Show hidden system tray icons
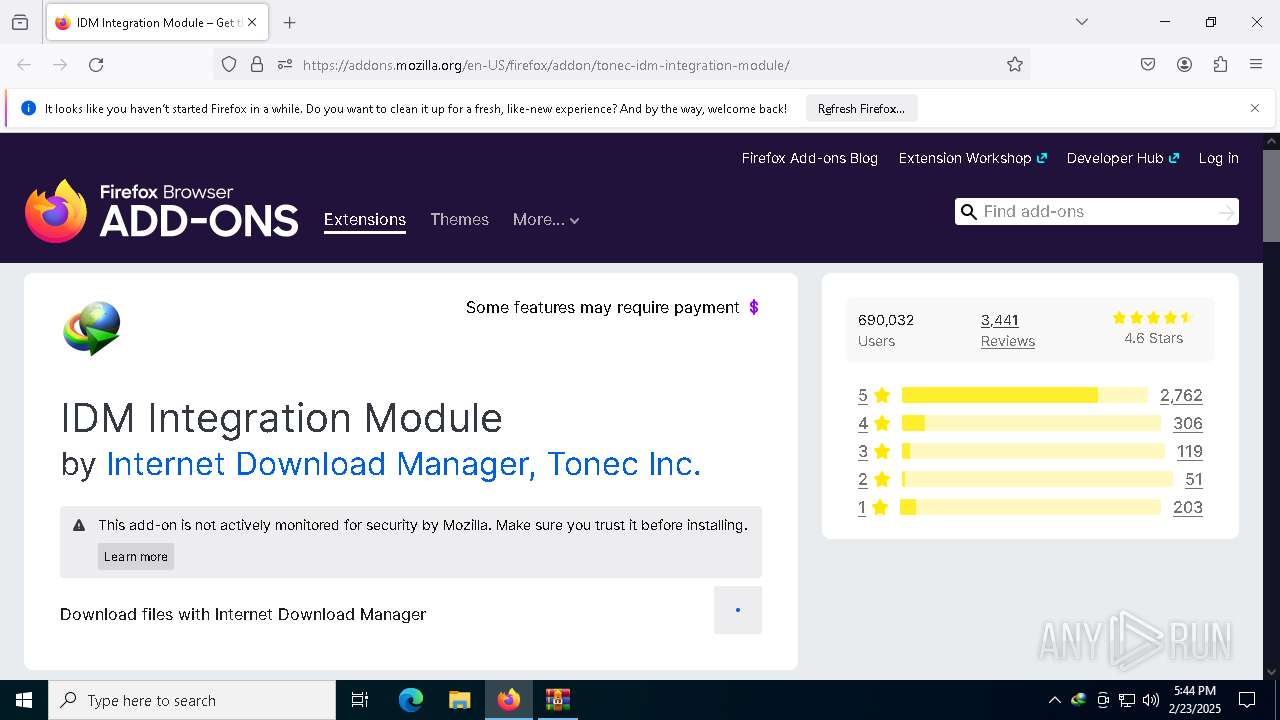The height and width of the screenshot is (720, 1280). tap(1054, 700)
